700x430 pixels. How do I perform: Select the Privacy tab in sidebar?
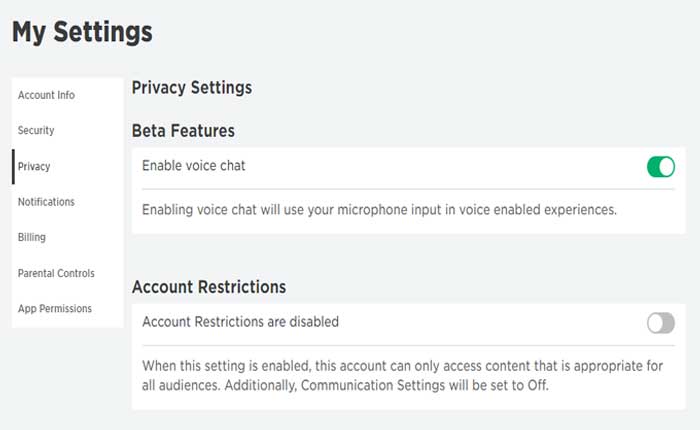pos(34,167)
